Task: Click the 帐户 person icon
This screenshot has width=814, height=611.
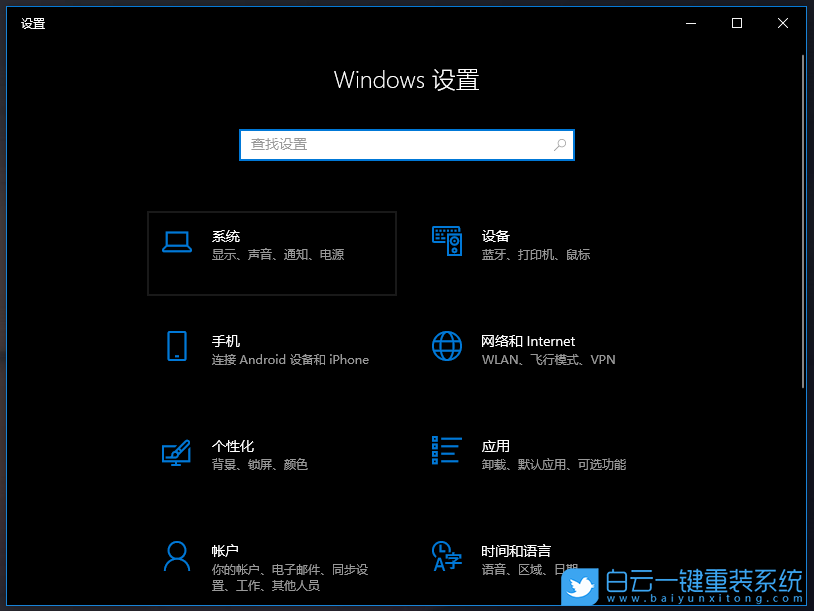Action: [x=177, y=557]
